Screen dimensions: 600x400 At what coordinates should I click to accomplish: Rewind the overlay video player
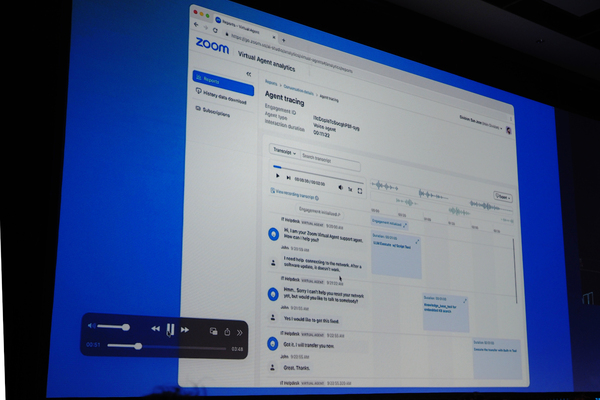click(155, 329)
